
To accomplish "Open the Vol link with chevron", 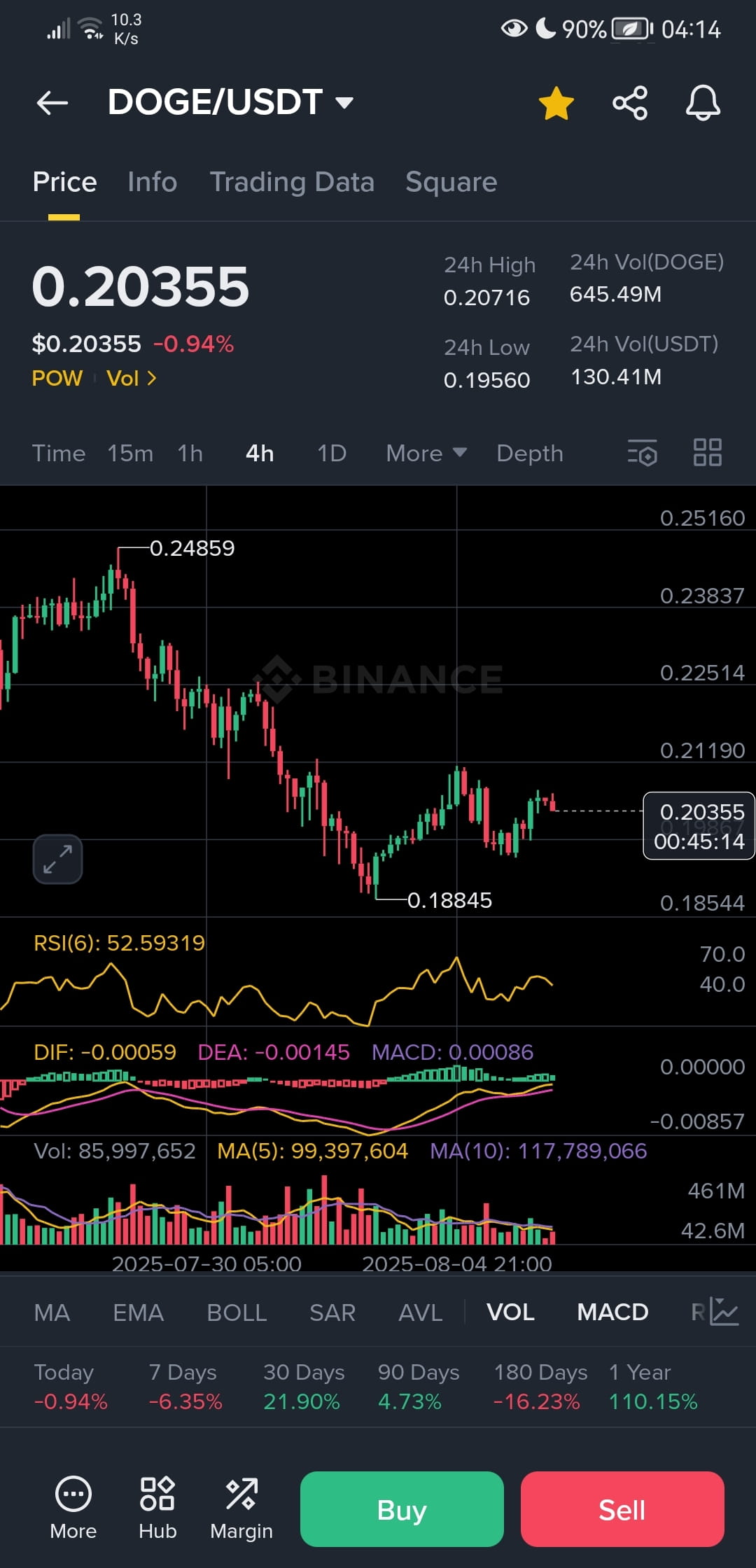I will pos(132,378).
